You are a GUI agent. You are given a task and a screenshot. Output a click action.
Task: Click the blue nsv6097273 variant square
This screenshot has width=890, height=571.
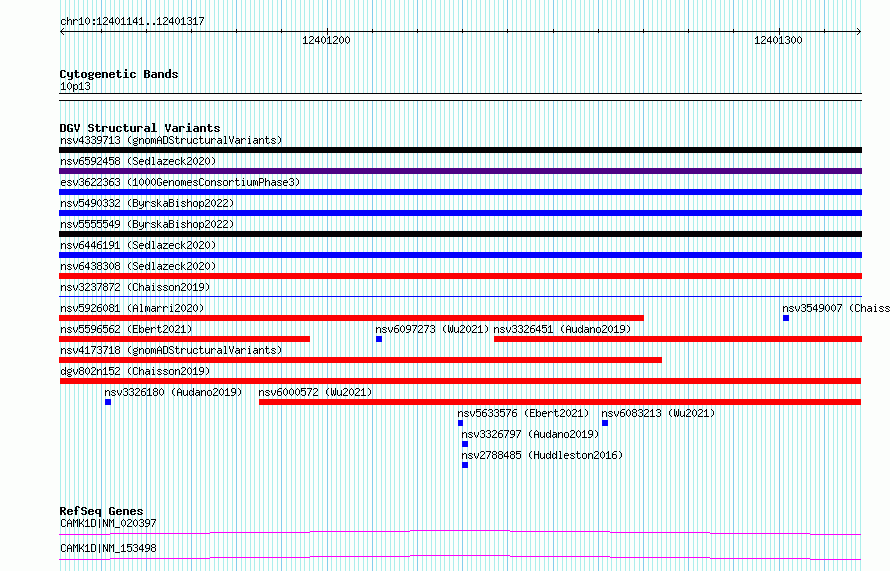click(379, 339)
